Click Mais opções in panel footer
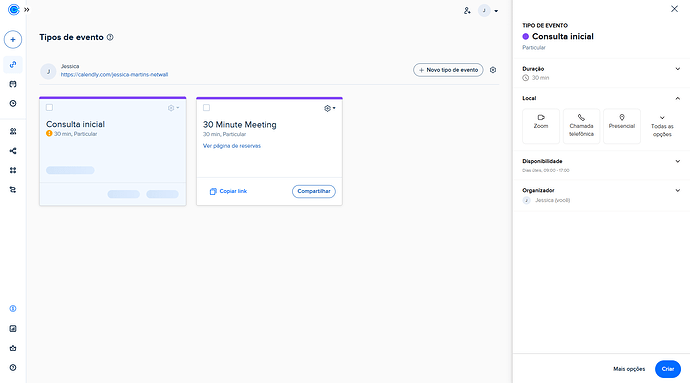The height and width of the screenshot is (383, 690). pos(629,369)
